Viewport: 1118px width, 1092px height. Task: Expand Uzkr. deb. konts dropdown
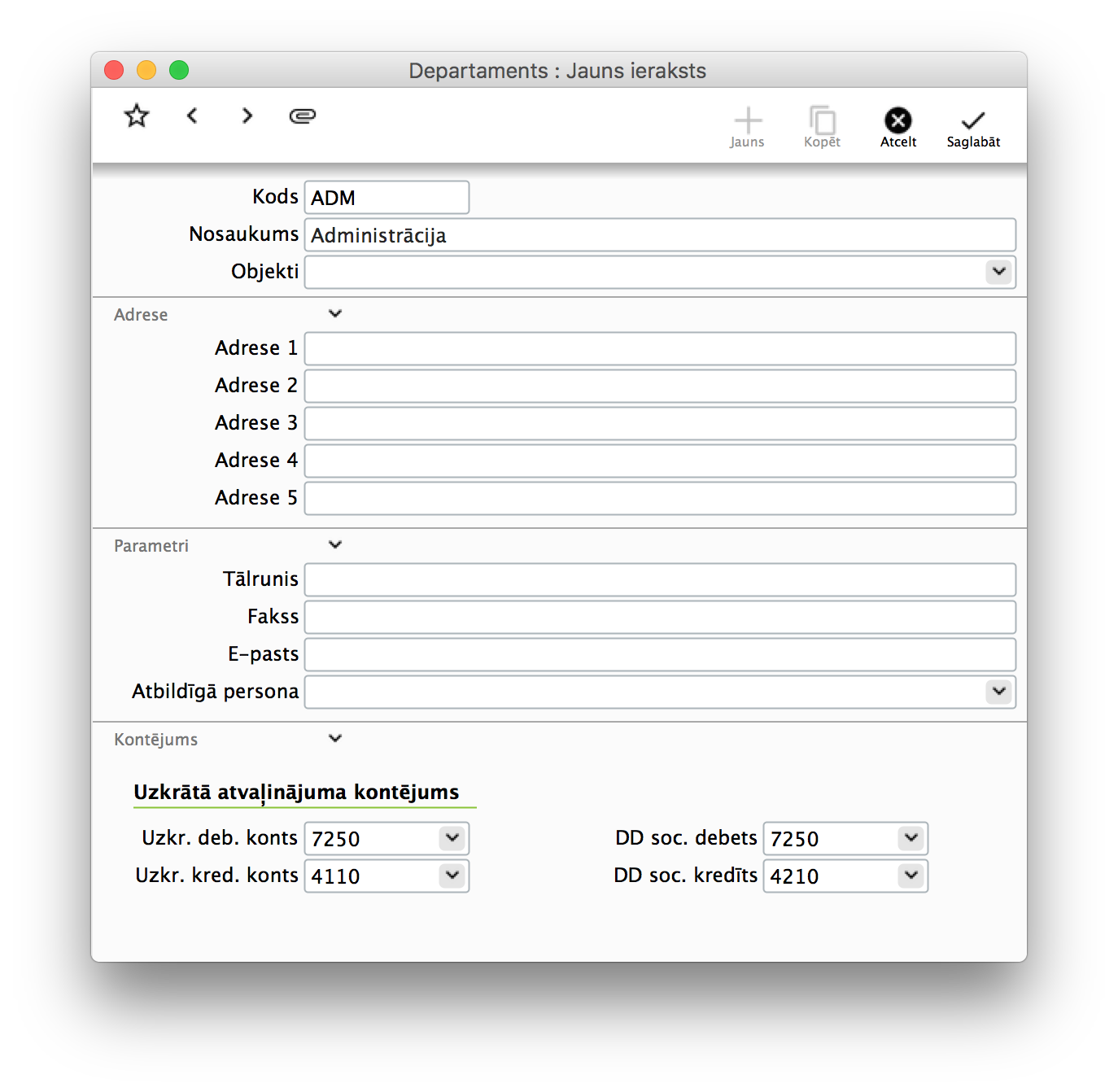(452, 837)
